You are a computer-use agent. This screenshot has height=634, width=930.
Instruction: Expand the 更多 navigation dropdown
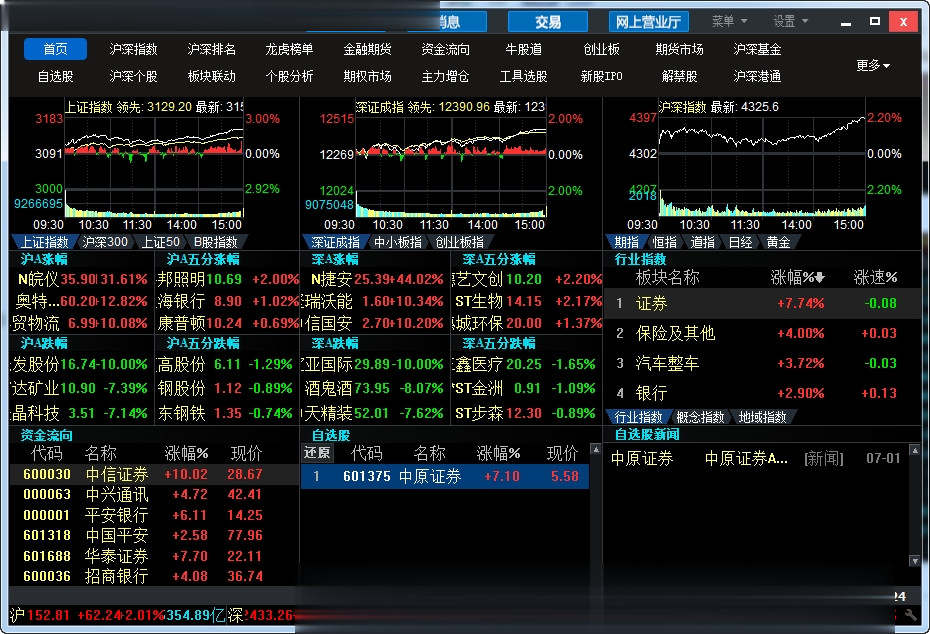click(x=872, y=65)
